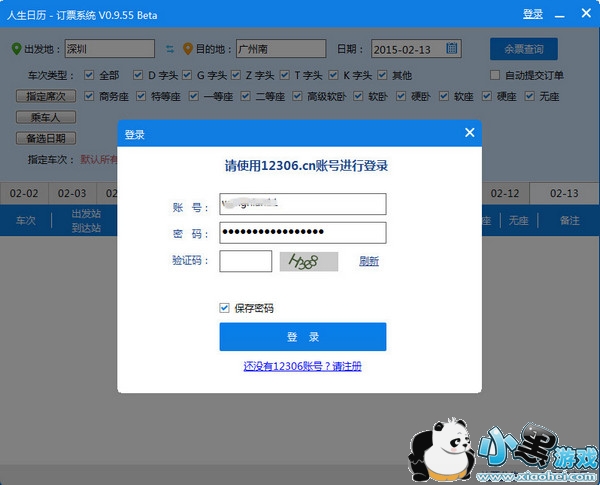Open the 乘车人 passenger button
Viewport: 600px width, 485px height.
[46, 117]
